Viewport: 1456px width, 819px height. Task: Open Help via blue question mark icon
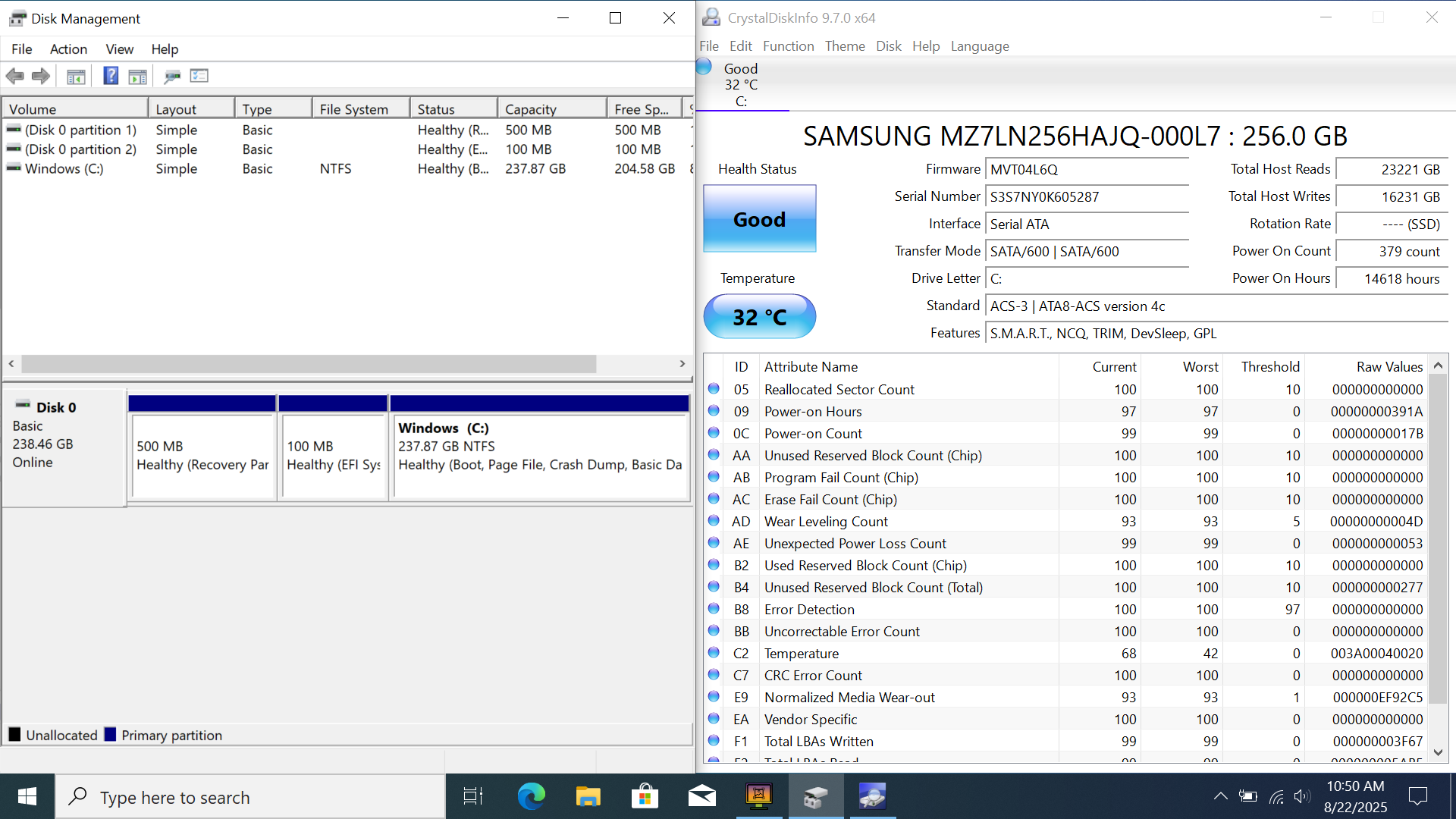[111, 76]
